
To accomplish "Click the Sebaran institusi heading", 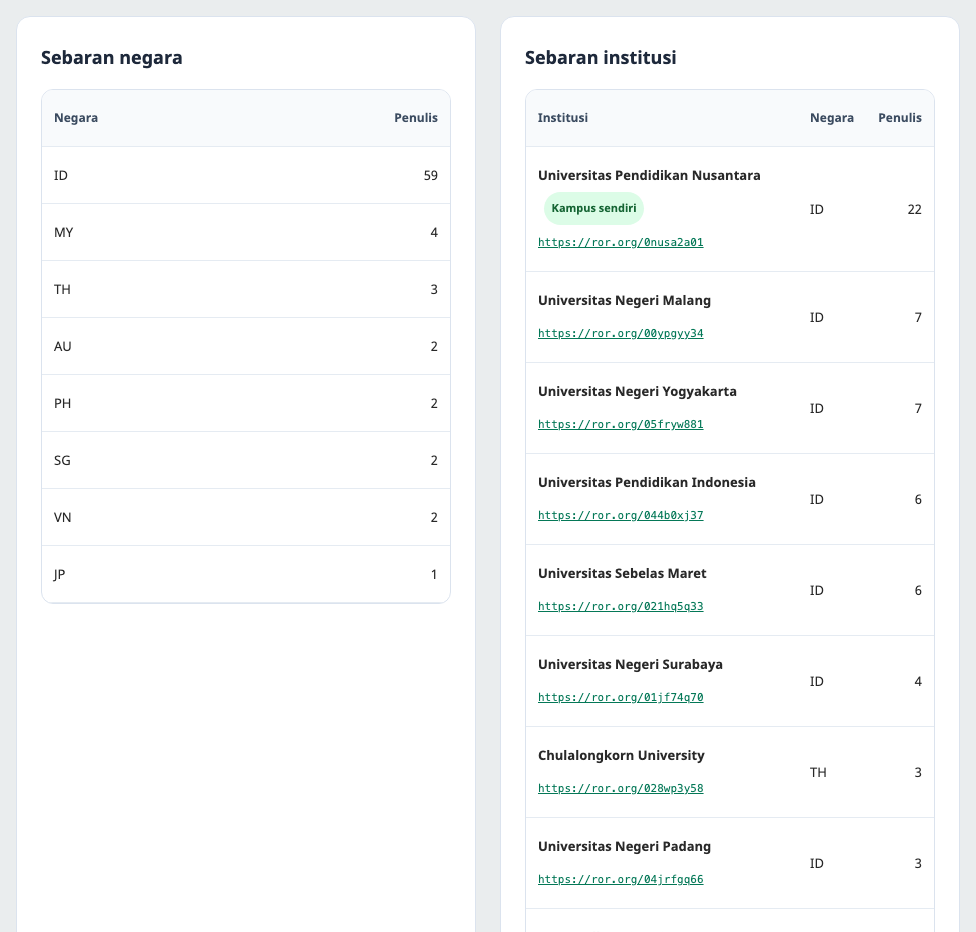I will (601, 57).
